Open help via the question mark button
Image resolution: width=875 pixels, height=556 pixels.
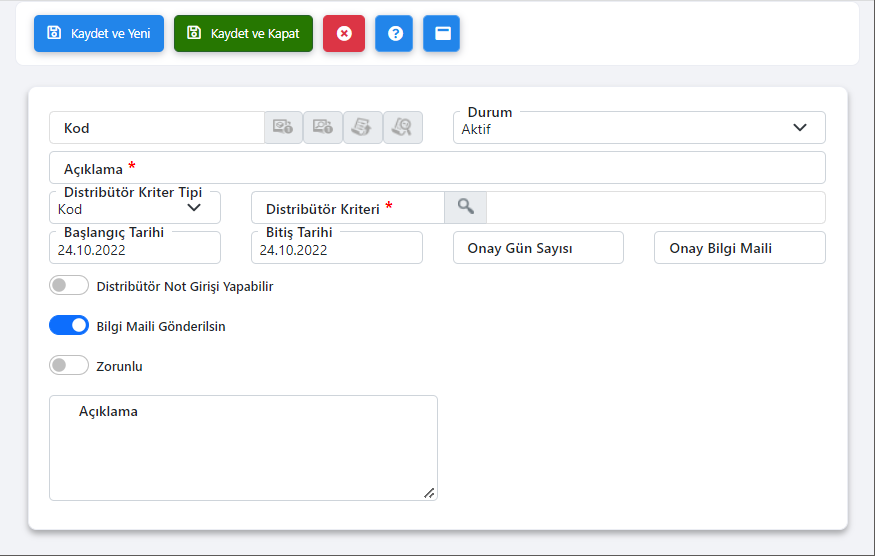click(394, 33)
